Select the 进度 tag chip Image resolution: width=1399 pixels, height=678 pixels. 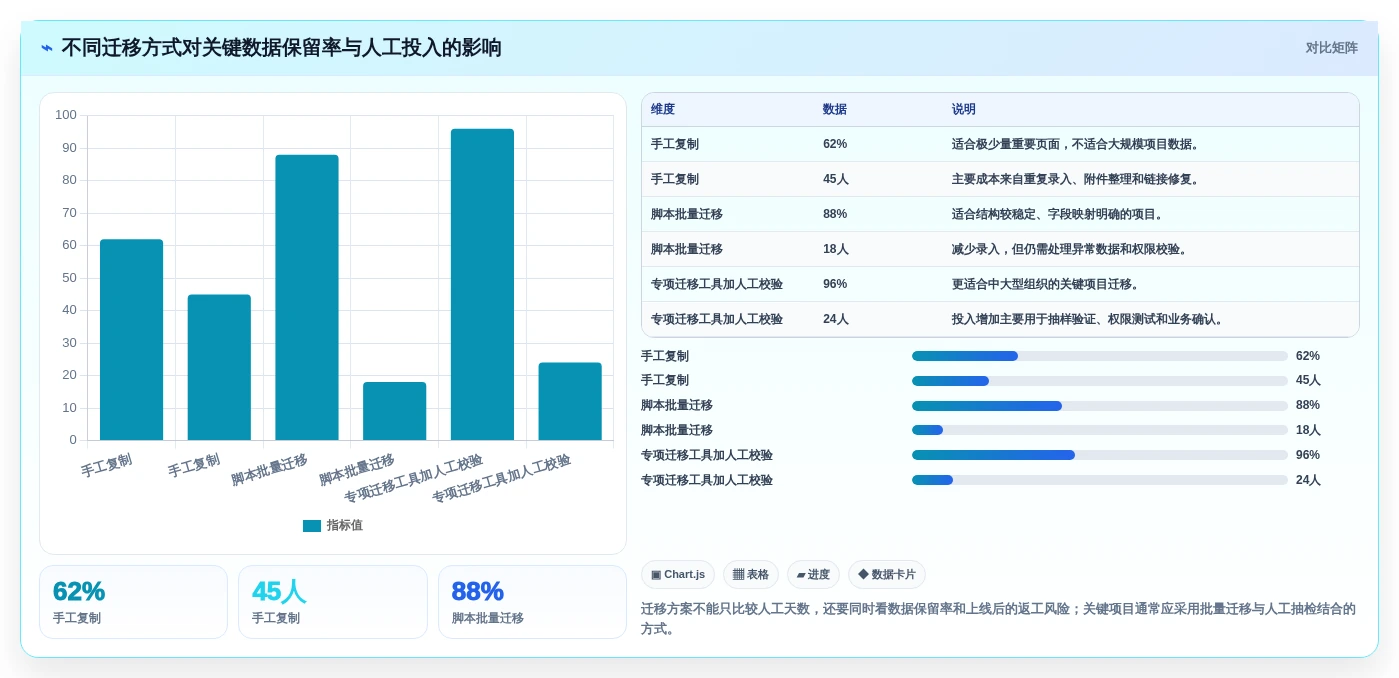click(813, 575)
